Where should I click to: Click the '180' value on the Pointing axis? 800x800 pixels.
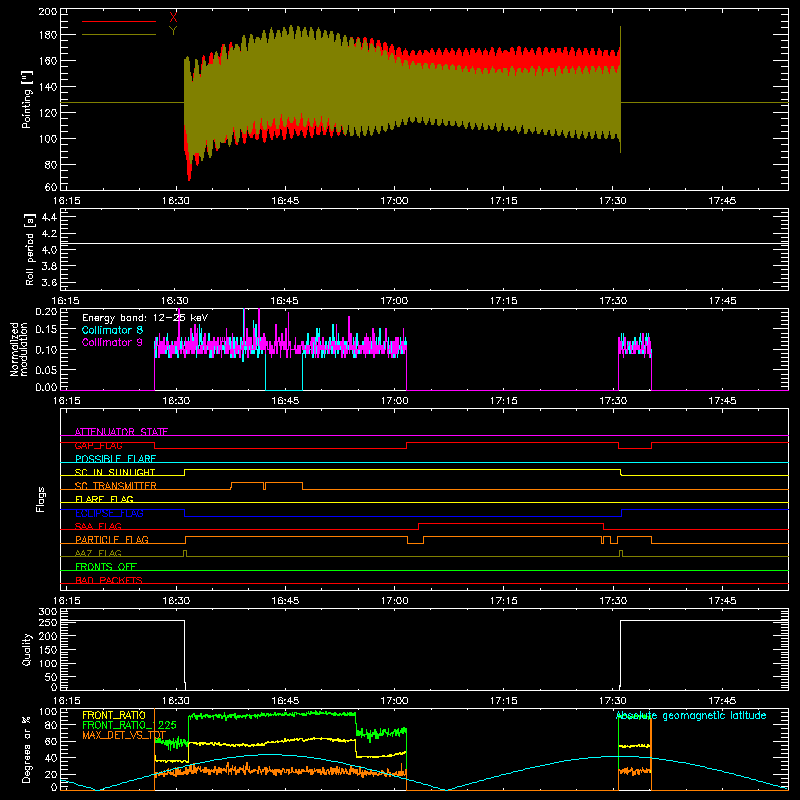(48, 35)
